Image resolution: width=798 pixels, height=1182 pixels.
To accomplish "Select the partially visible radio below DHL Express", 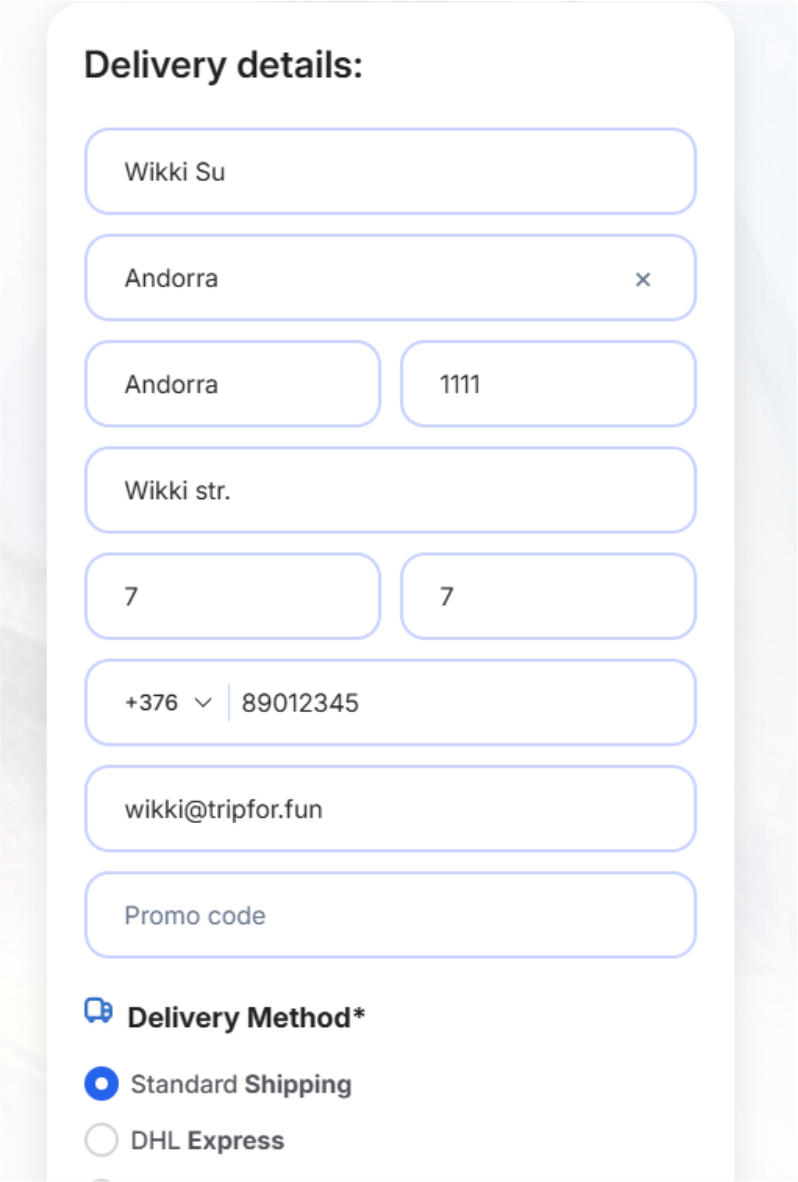I will [x=102, y=1179].
